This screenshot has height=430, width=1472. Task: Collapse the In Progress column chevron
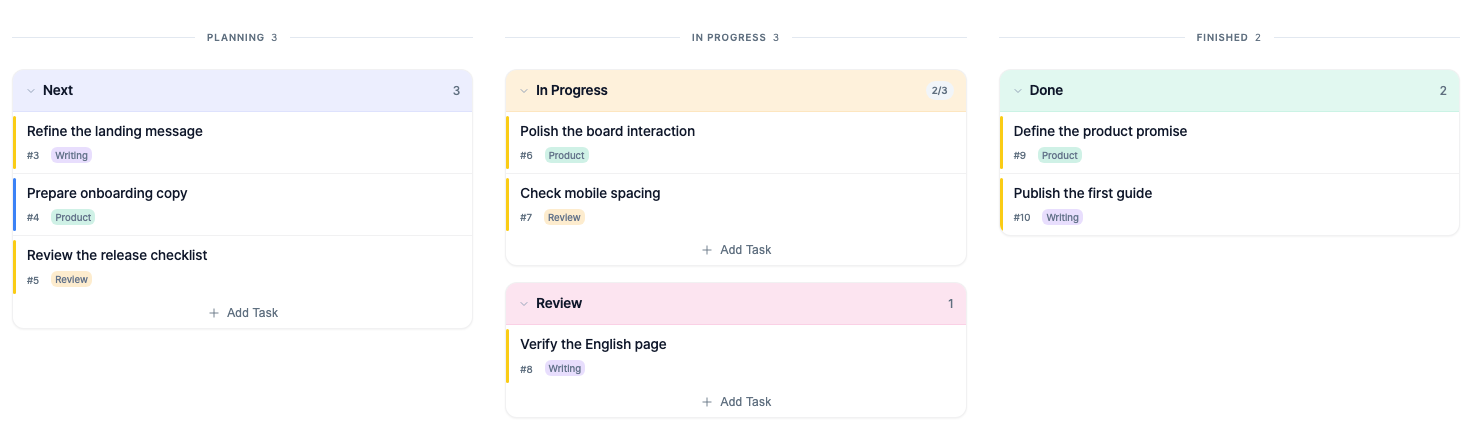click(523, 91)
